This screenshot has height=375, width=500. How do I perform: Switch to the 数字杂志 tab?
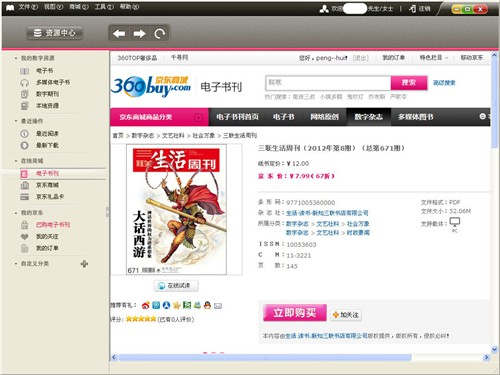368,117
